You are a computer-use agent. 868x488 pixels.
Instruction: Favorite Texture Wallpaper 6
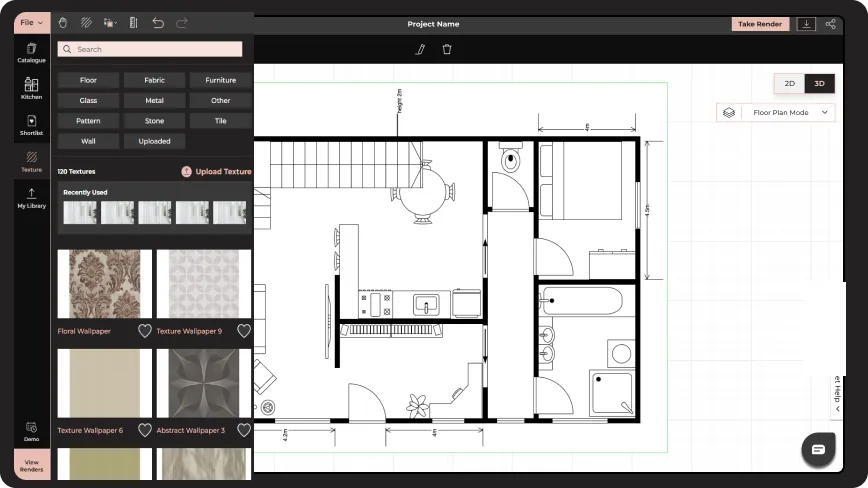tap(144, 430)
